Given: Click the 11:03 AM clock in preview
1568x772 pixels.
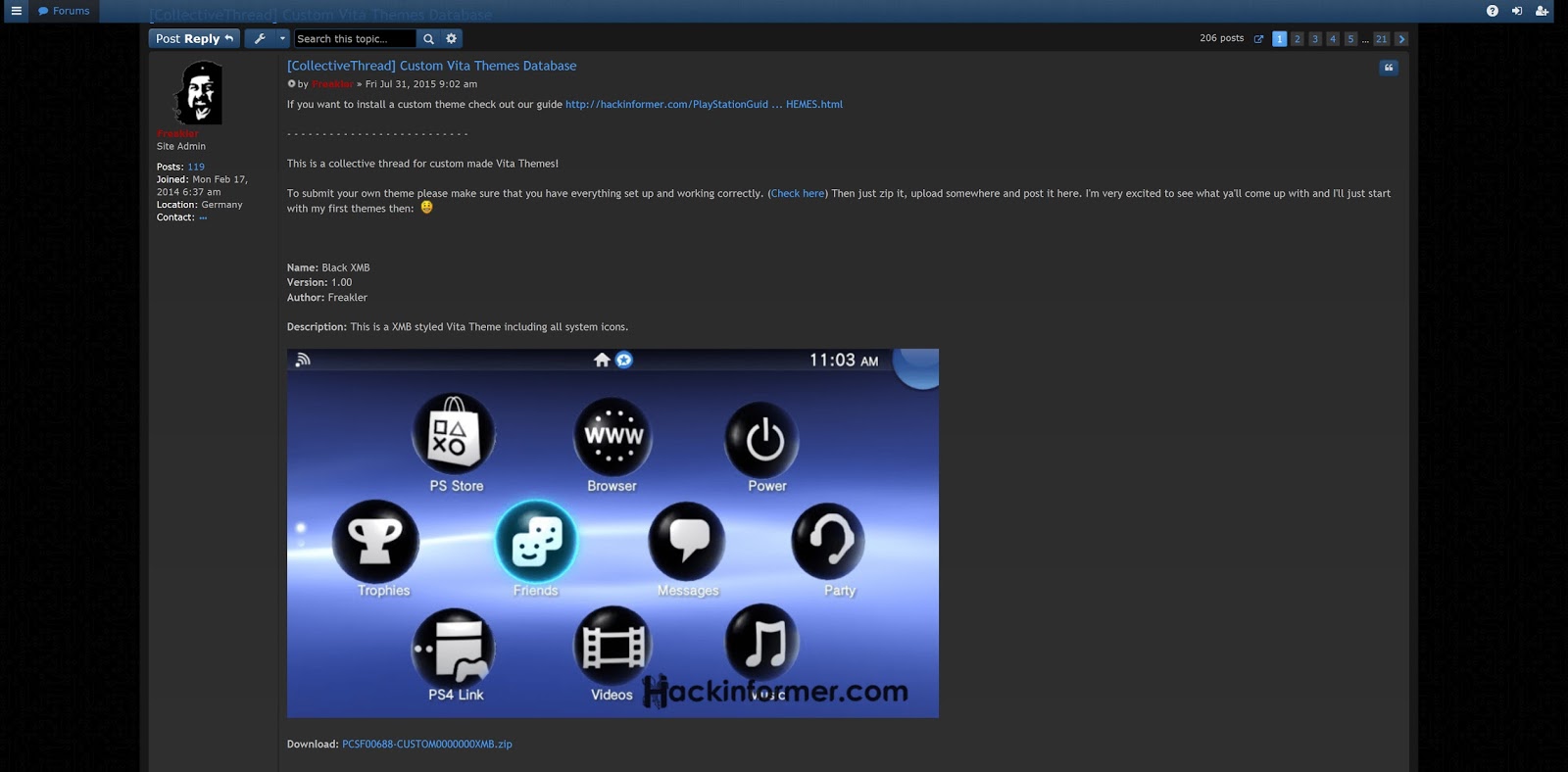Looking at the screenshot, I should click(x=844, y=361).
